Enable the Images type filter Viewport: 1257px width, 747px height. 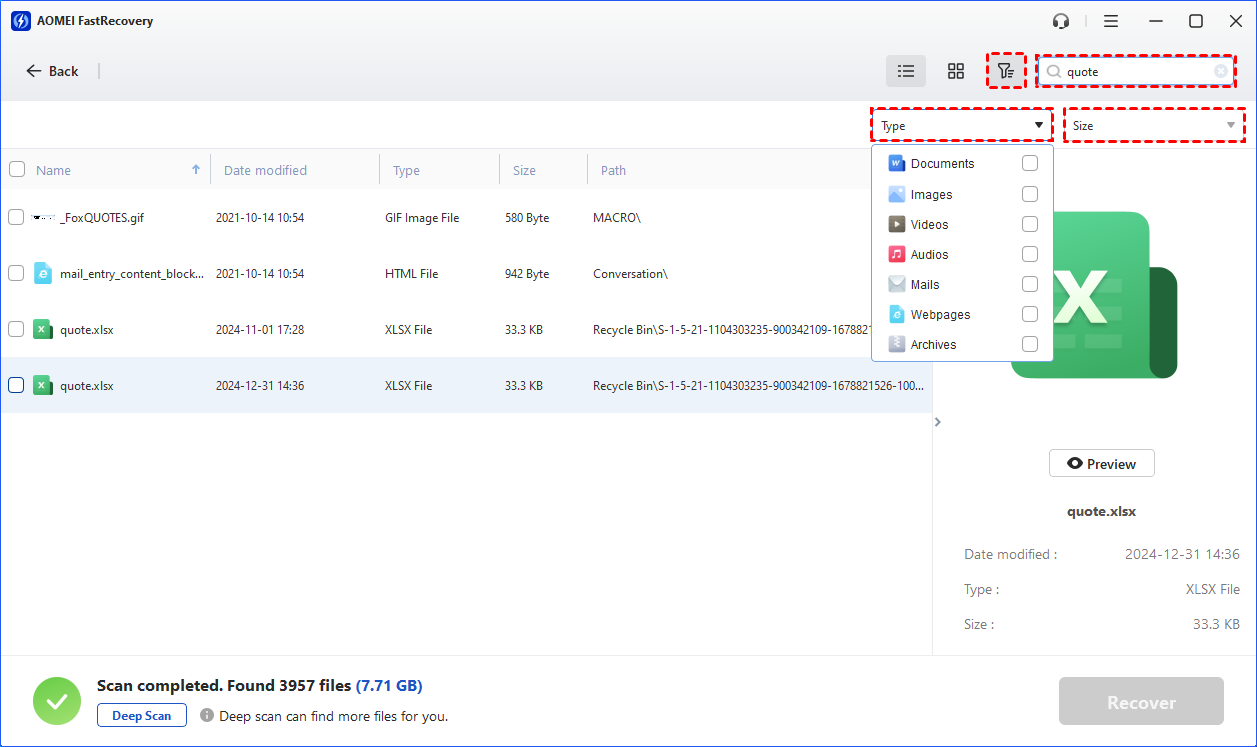click(x=1030, y=194)
